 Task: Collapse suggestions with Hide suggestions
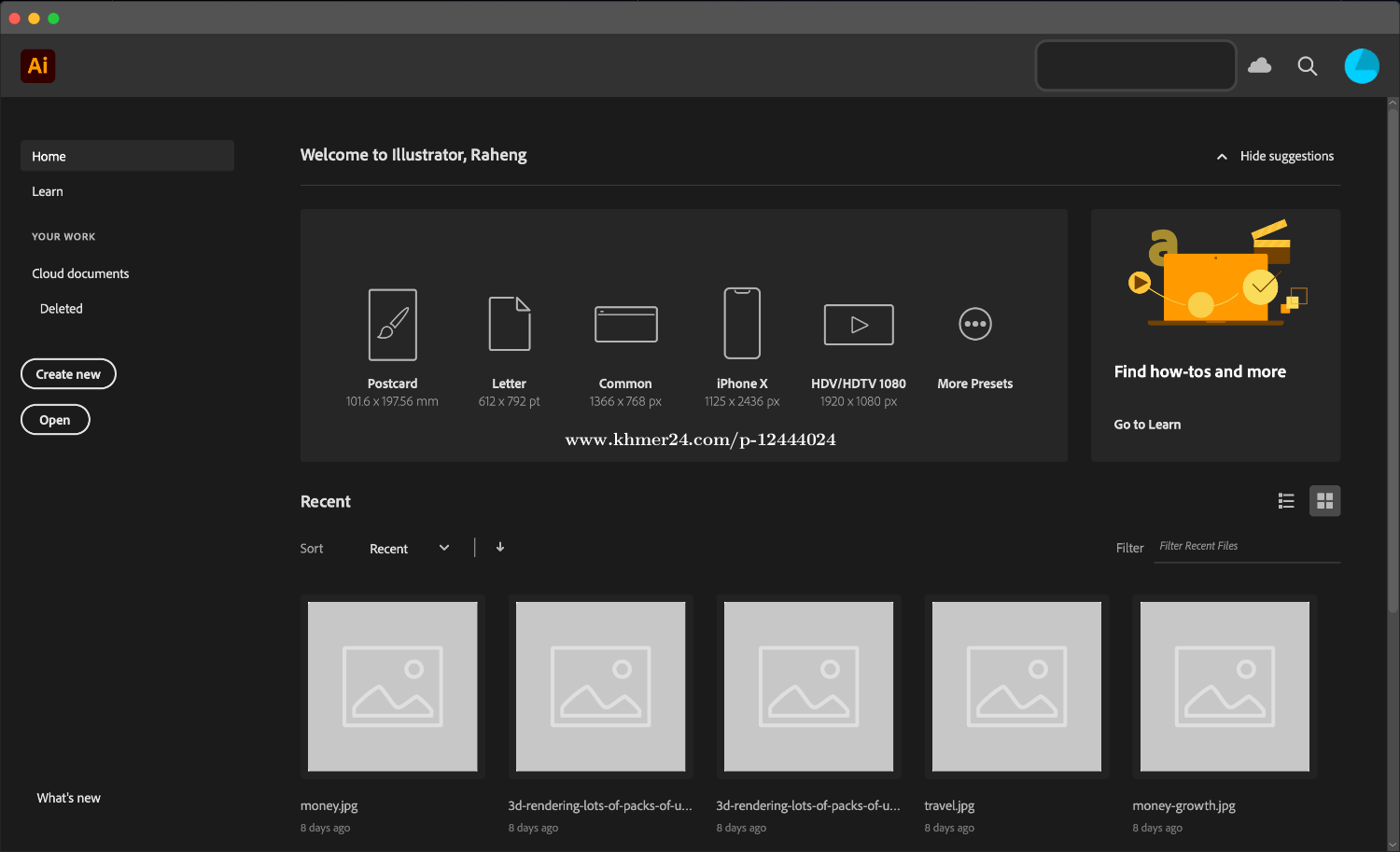[x=1276, y=156]
